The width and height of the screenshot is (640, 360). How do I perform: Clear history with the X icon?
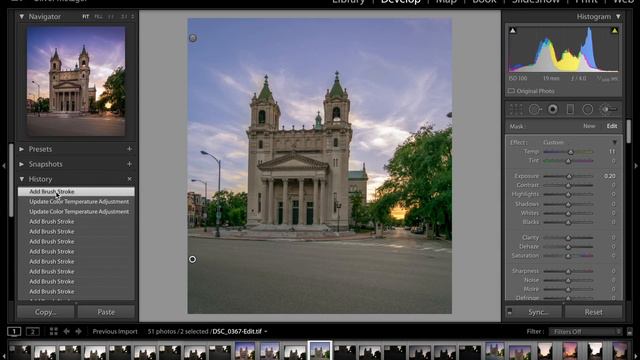129,179
